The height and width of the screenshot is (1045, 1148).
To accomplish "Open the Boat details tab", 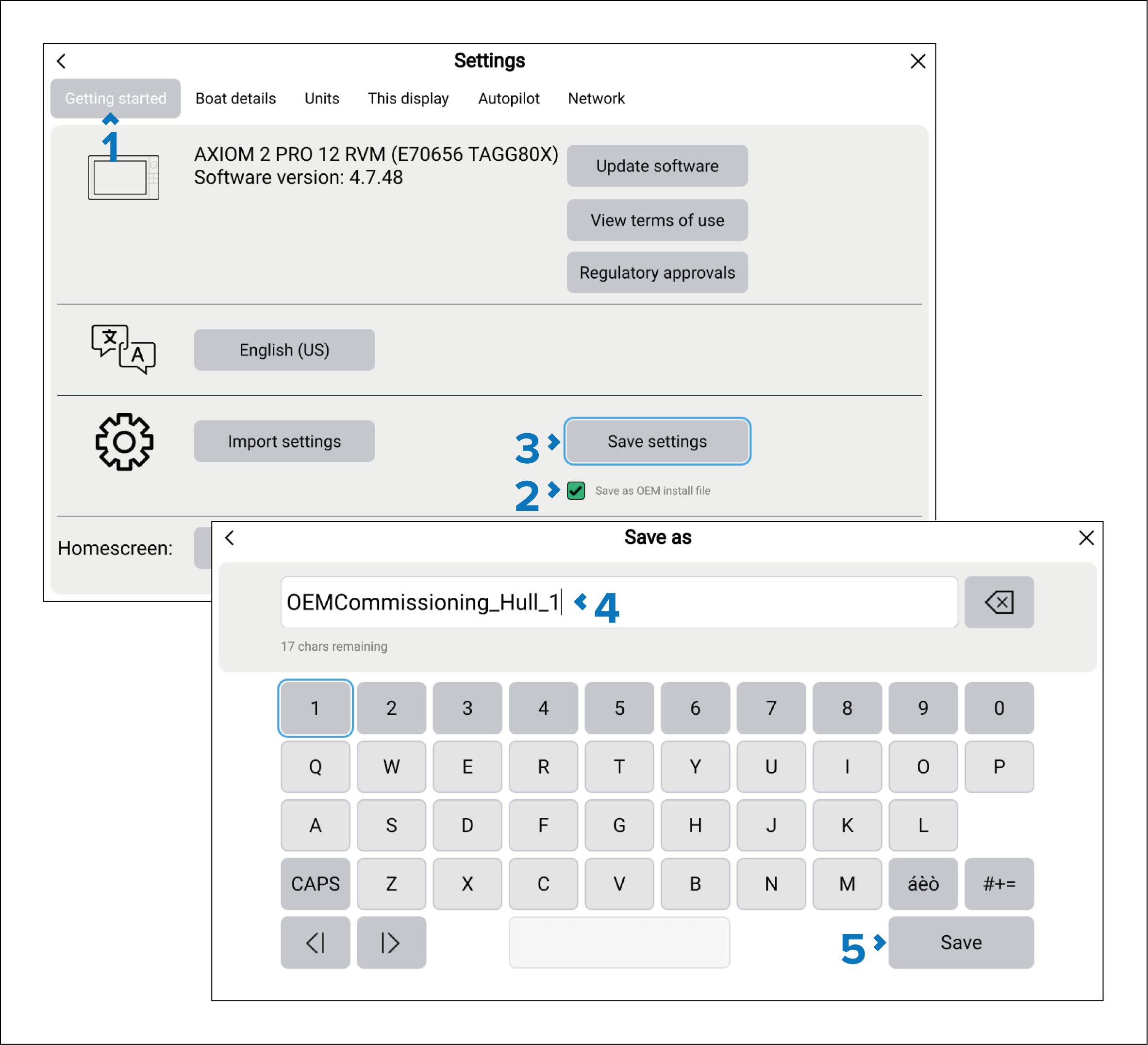I will pyautogui.click(x=235, y=99).
